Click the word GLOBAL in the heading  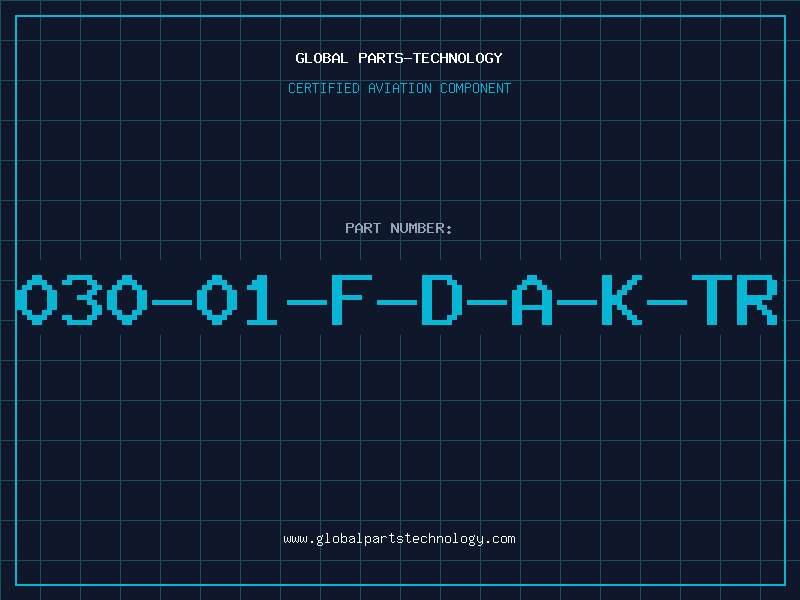click(x=322, y=58)
